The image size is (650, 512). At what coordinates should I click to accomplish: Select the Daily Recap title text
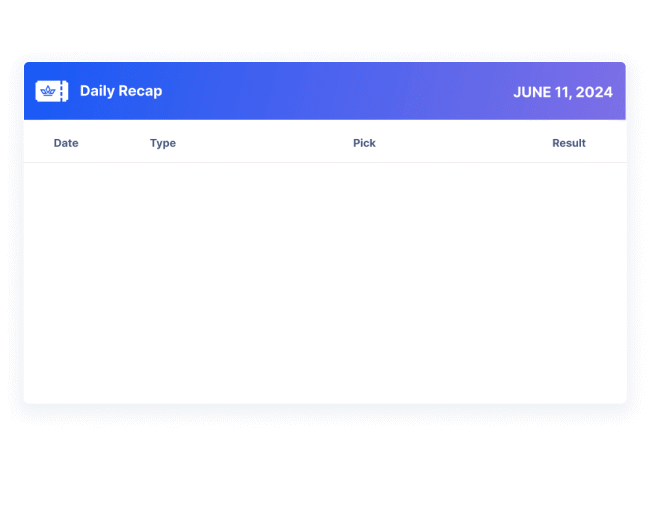click(x=120, y=91)
